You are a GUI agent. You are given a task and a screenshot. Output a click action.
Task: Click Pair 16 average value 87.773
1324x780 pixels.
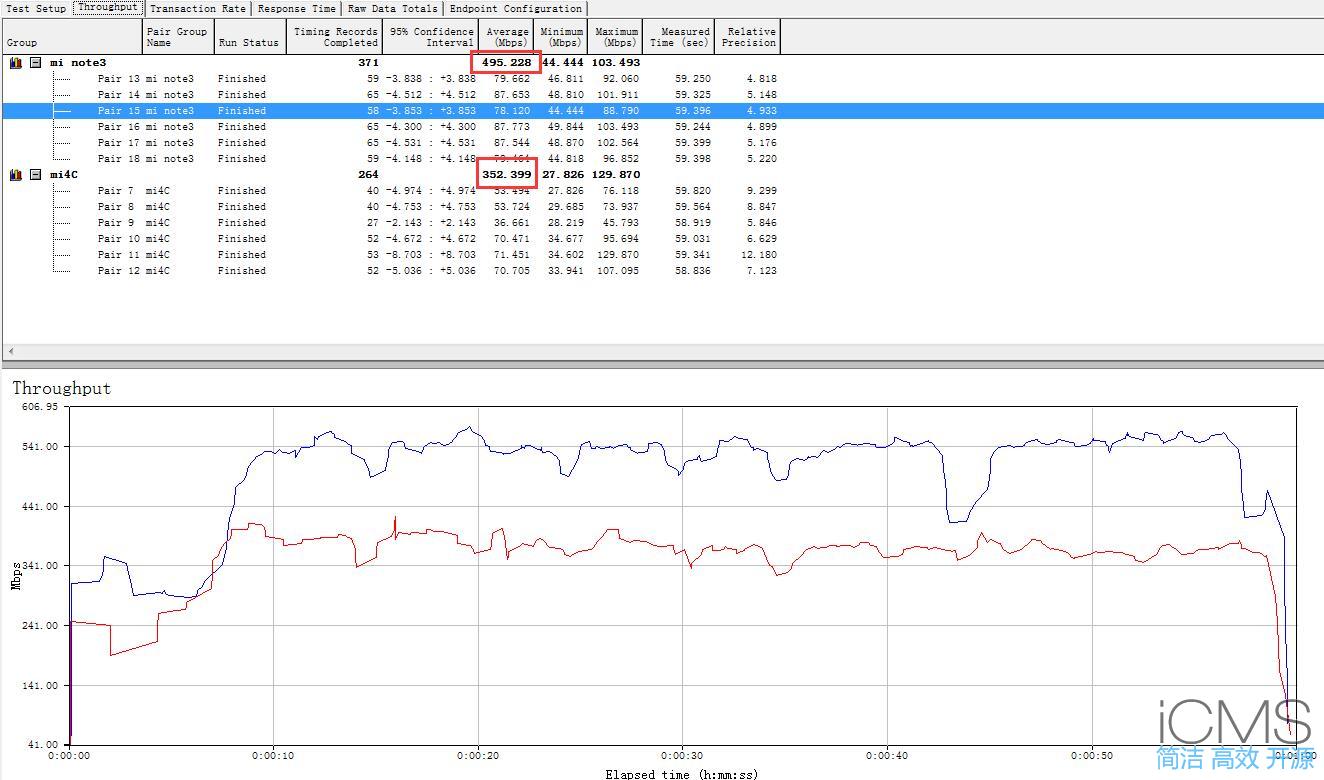[512, 127]
